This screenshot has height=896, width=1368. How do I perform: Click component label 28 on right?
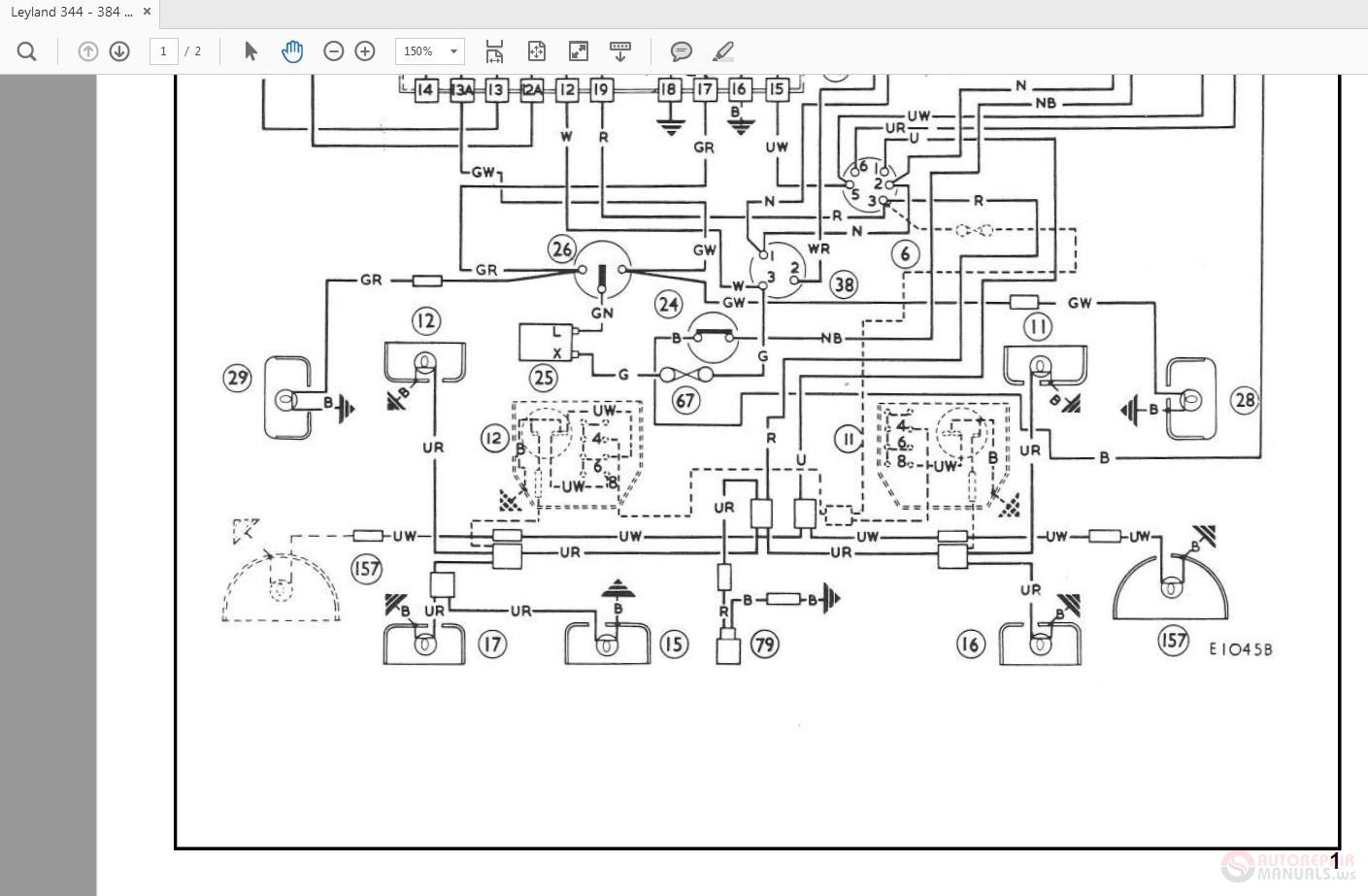(1245, 399)
